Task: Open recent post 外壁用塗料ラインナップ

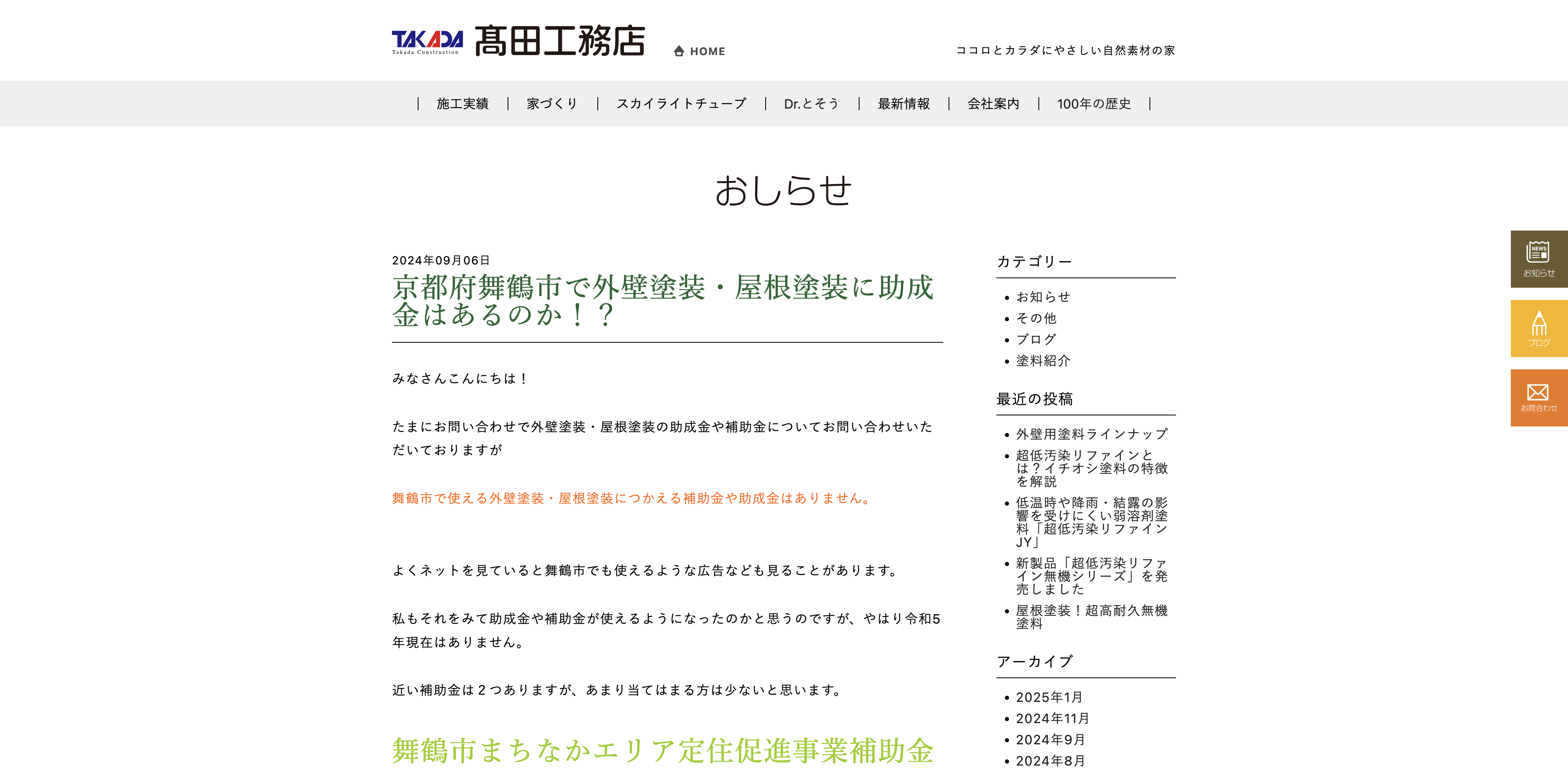Action: click(1092, 434)
